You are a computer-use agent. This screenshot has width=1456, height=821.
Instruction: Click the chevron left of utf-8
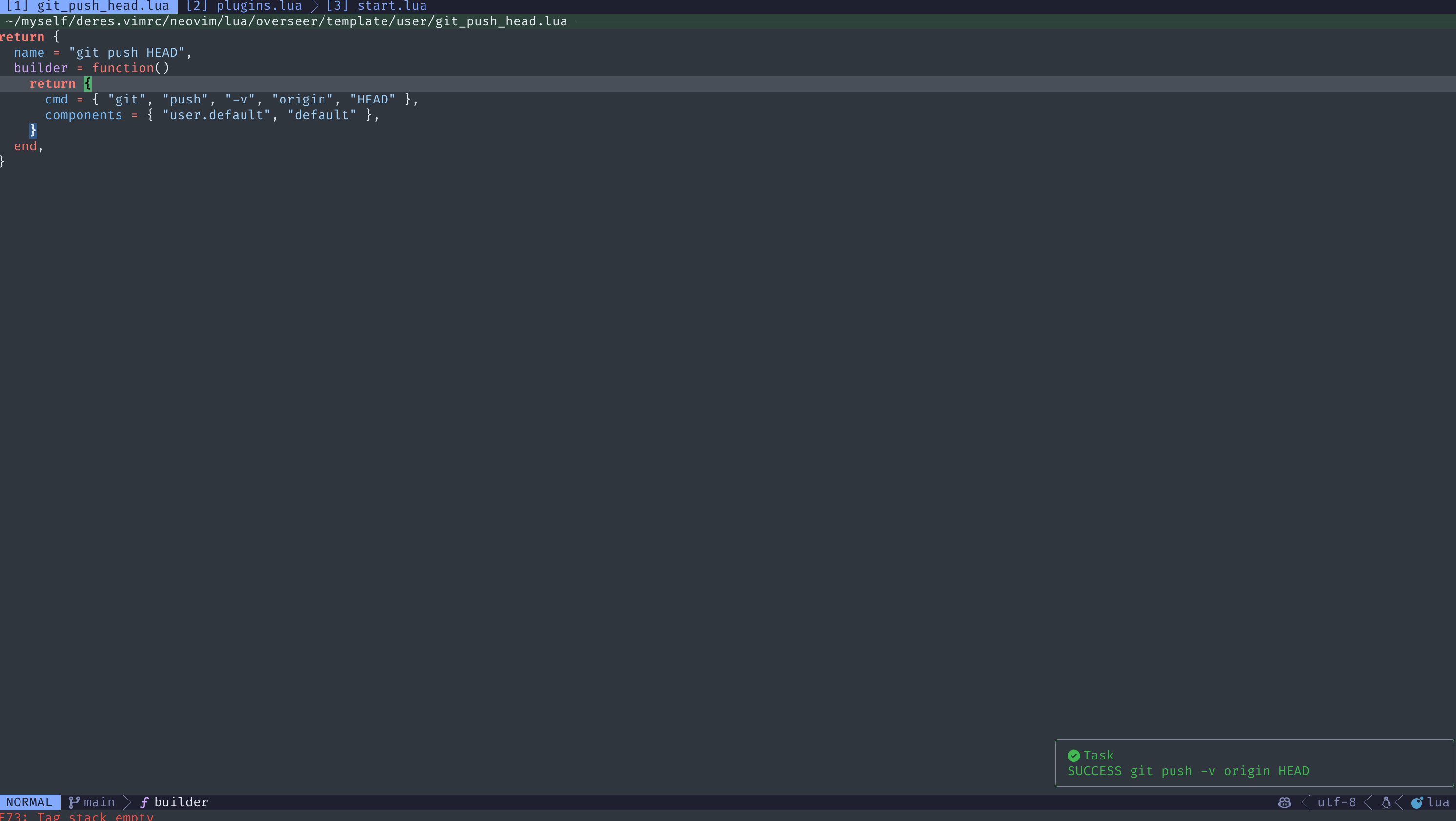coord(1306,802)
